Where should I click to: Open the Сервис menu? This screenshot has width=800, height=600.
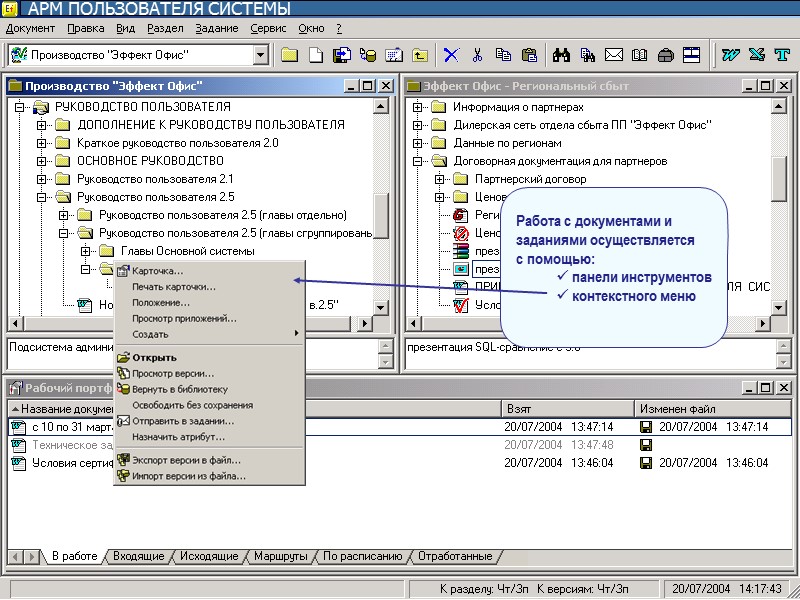pos(268,29)
